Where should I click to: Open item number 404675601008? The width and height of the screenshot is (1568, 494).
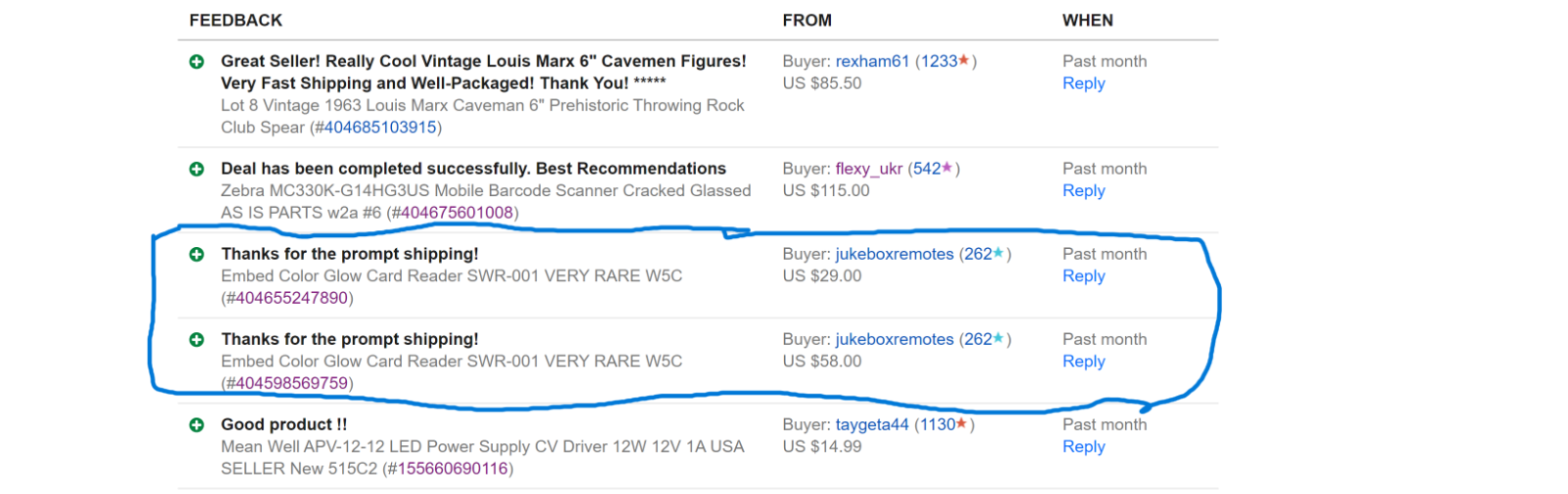point(456,214)
